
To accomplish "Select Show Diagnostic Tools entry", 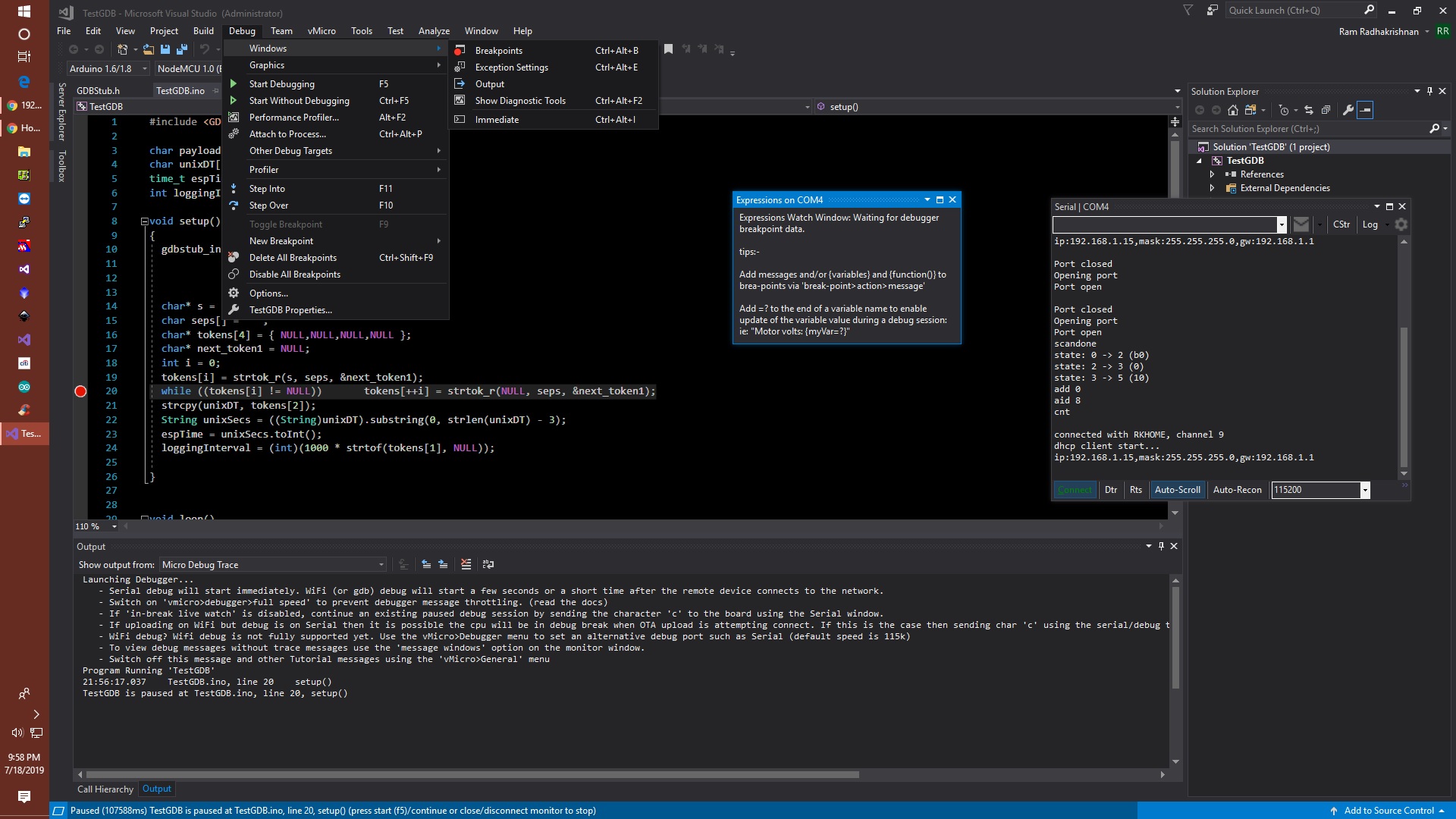I will point(554,101).
